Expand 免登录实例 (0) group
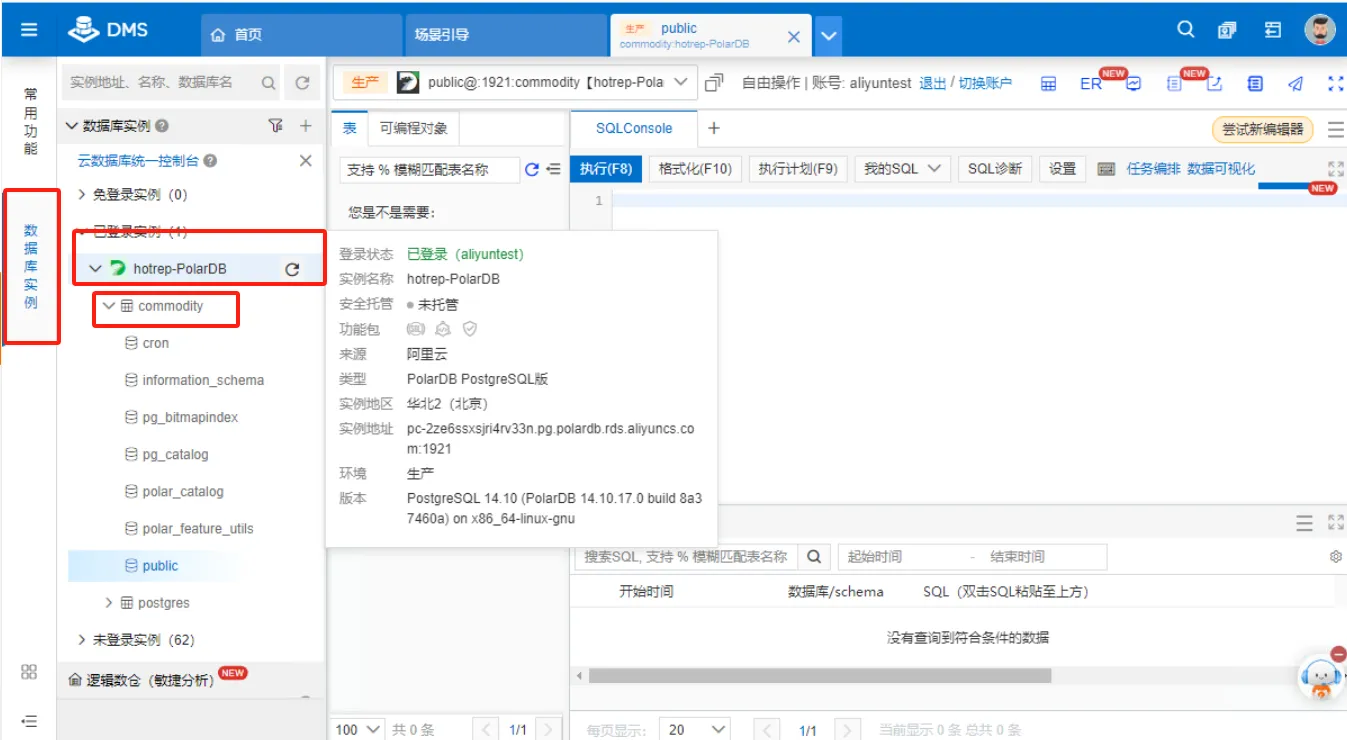 82,195
